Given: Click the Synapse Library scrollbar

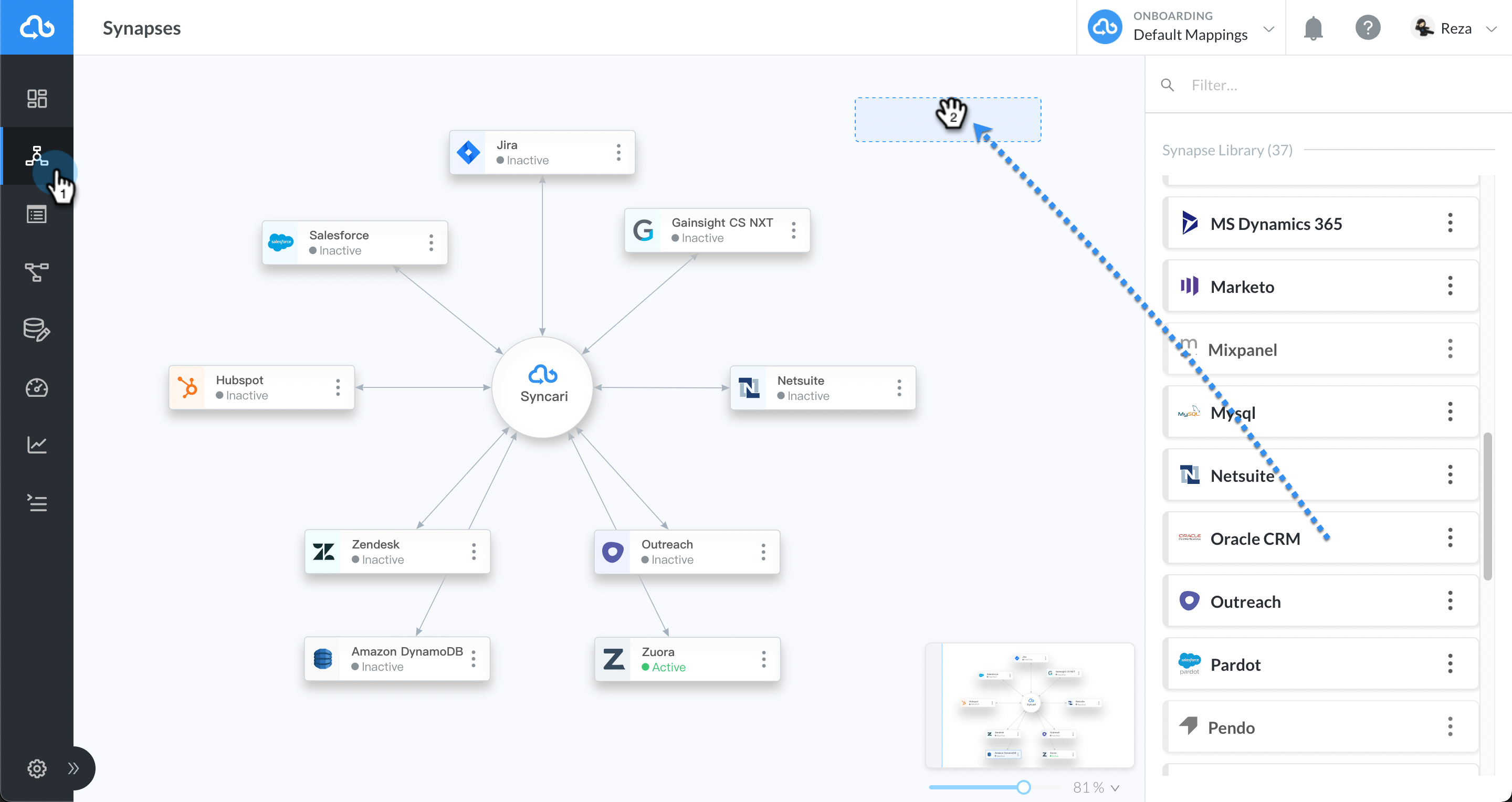Looking at the screenshot, I should (x=1487, y=506).
